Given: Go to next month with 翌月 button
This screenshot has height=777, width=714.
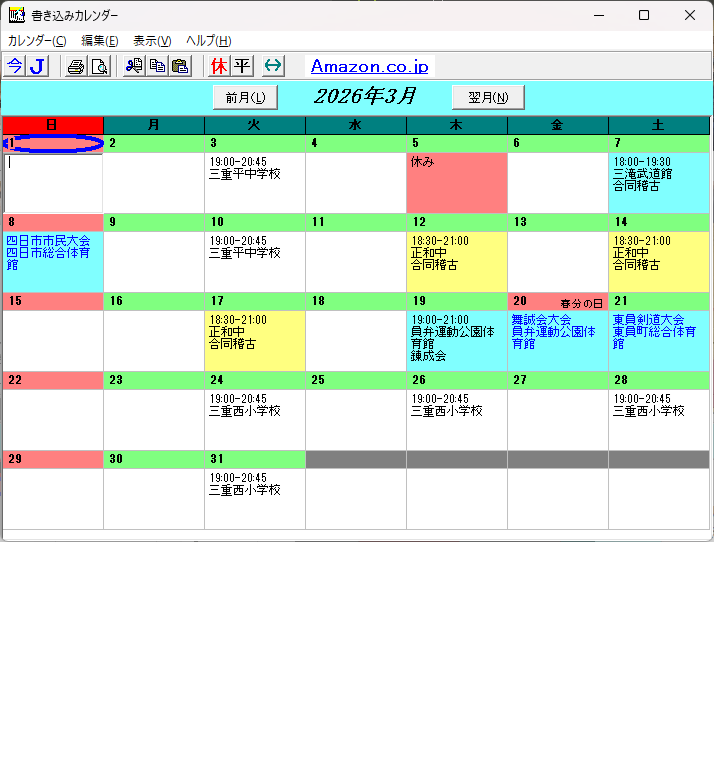Looking at the screenshot, I should click(x=488, y=97).
